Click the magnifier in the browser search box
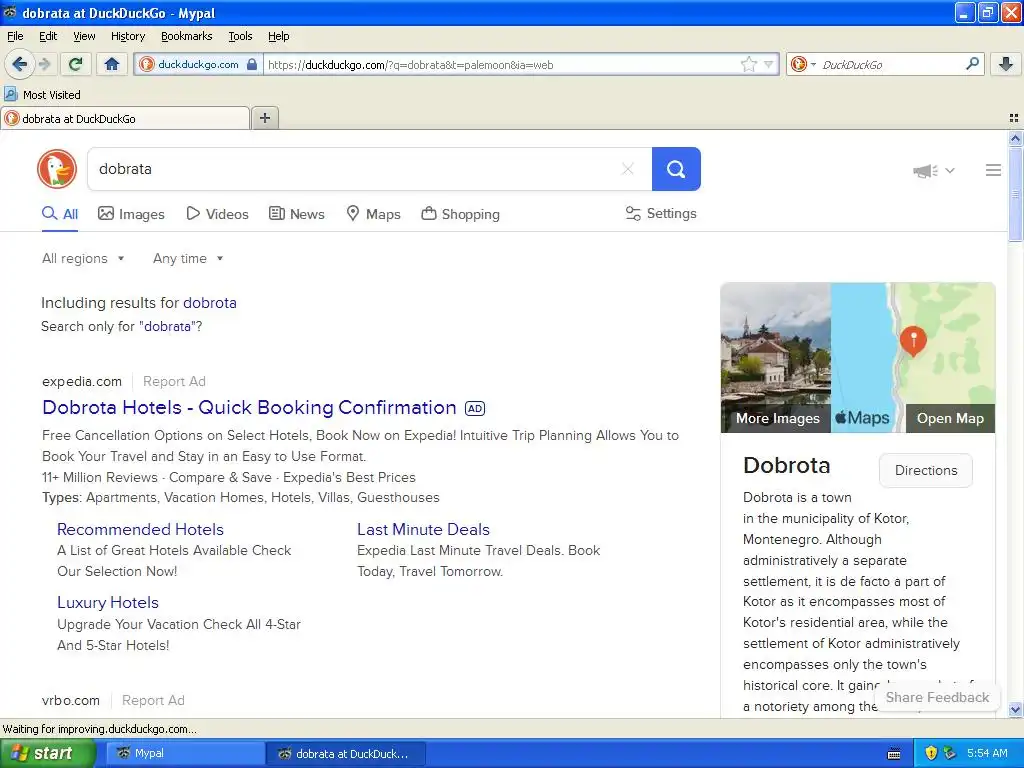Viewport: 1024px width, 768px height. click(x=972, y=63)
